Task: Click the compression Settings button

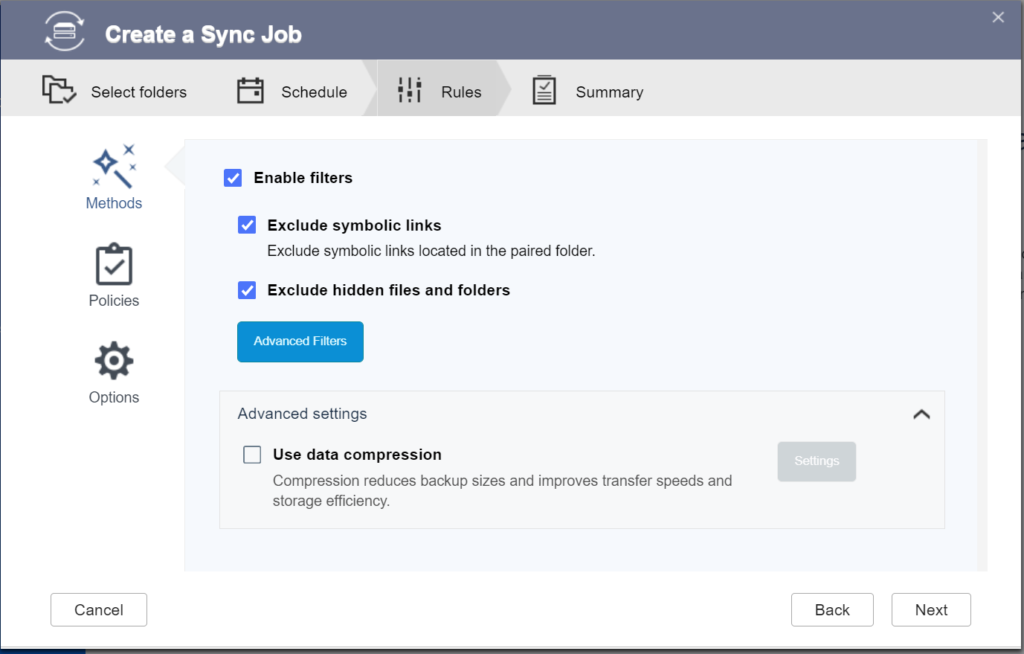Action: tap(816, 461)
